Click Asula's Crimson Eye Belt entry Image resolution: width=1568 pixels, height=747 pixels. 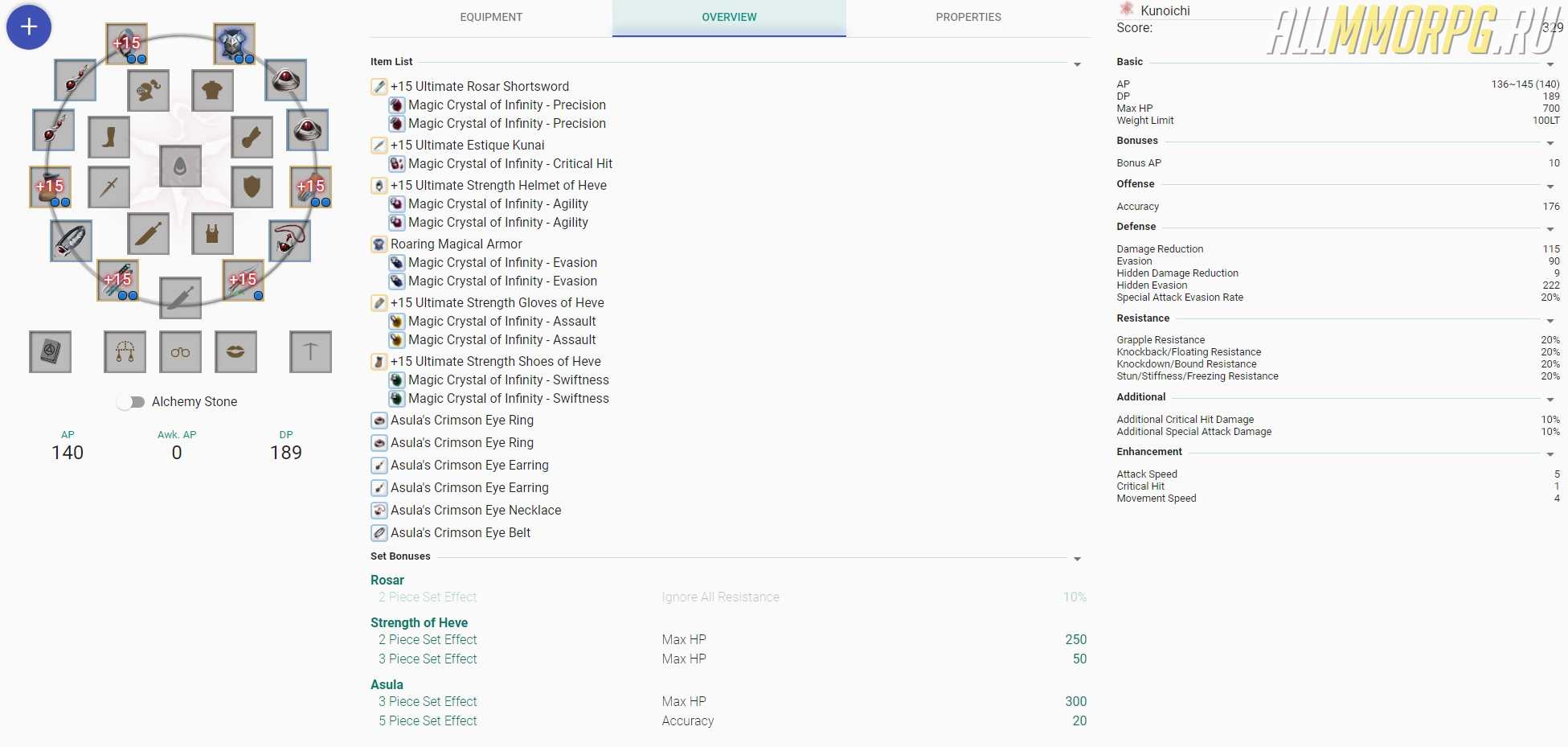coord(461,533)
